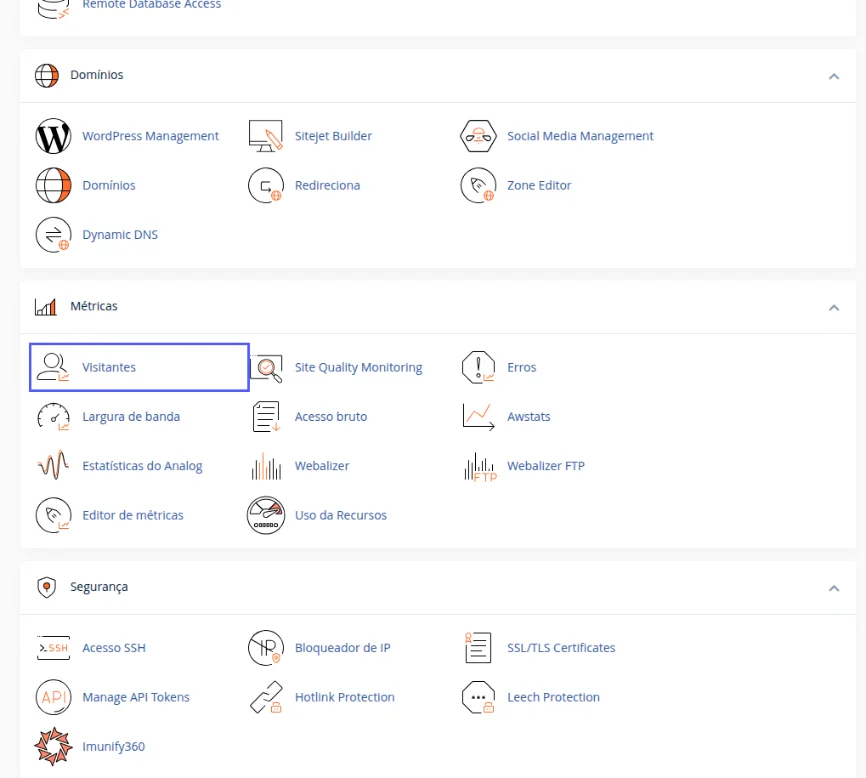Open the Sitejet Builder link
866x778 pixels.
(x=333, y=136)
